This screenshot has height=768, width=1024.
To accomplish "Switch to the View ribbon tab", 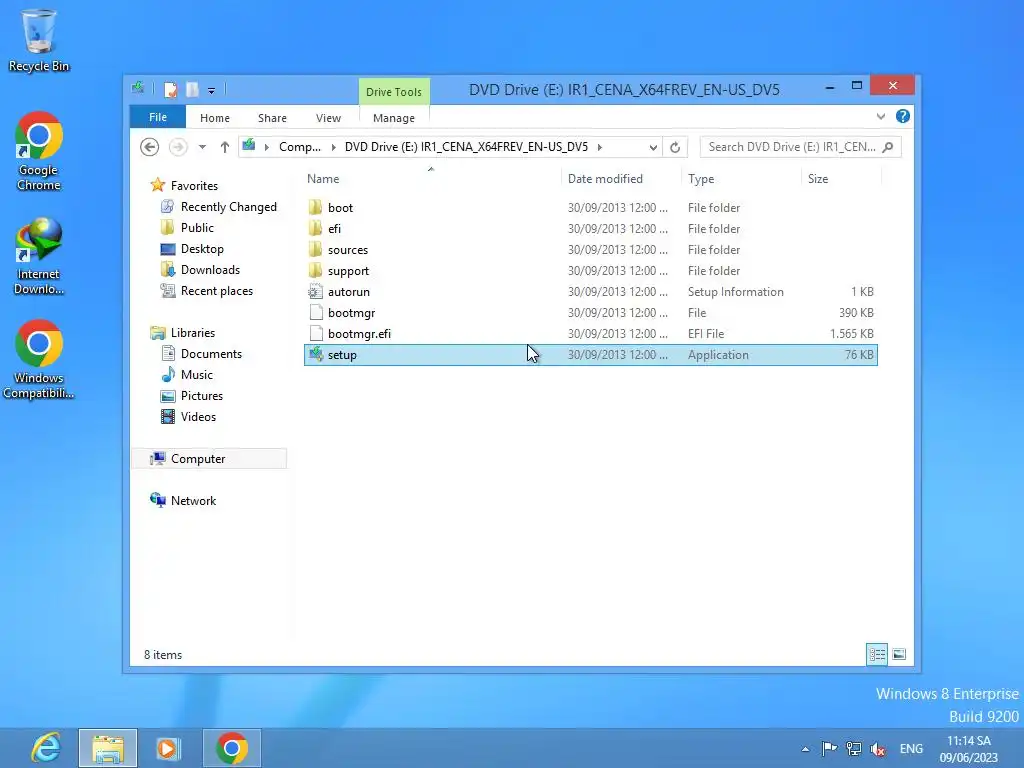I will 328,118.
